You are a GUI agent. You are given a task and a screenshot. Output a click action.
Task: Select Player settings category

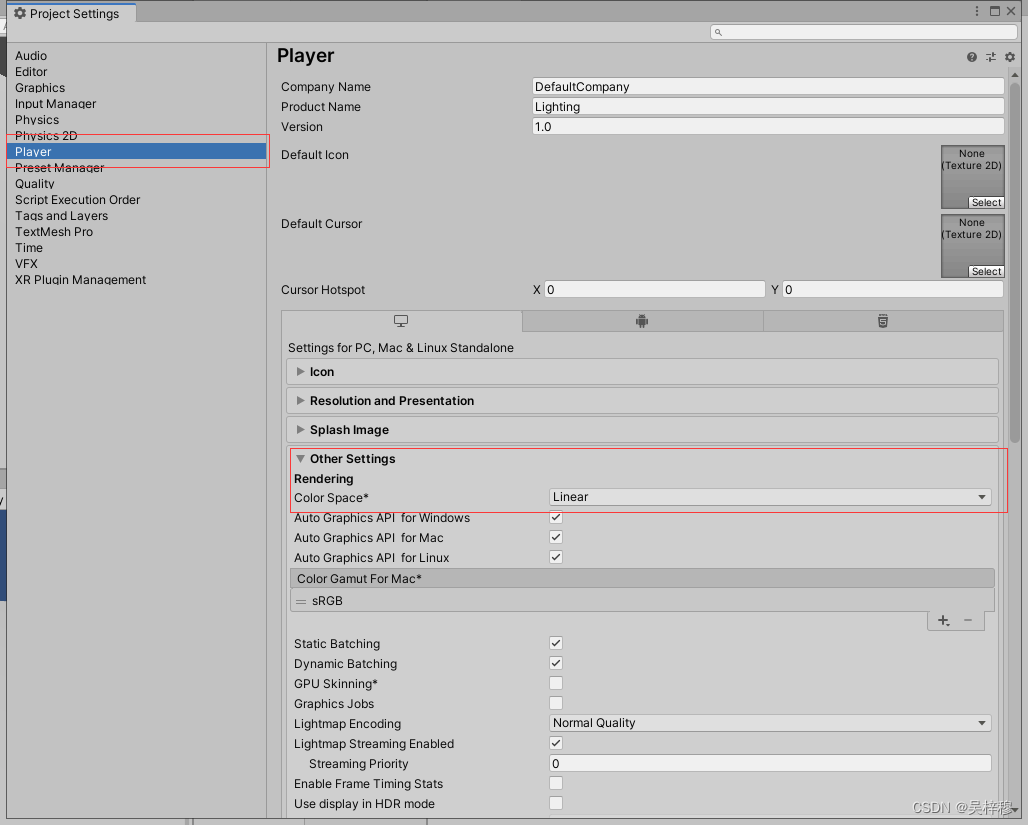tap(136, 151)
